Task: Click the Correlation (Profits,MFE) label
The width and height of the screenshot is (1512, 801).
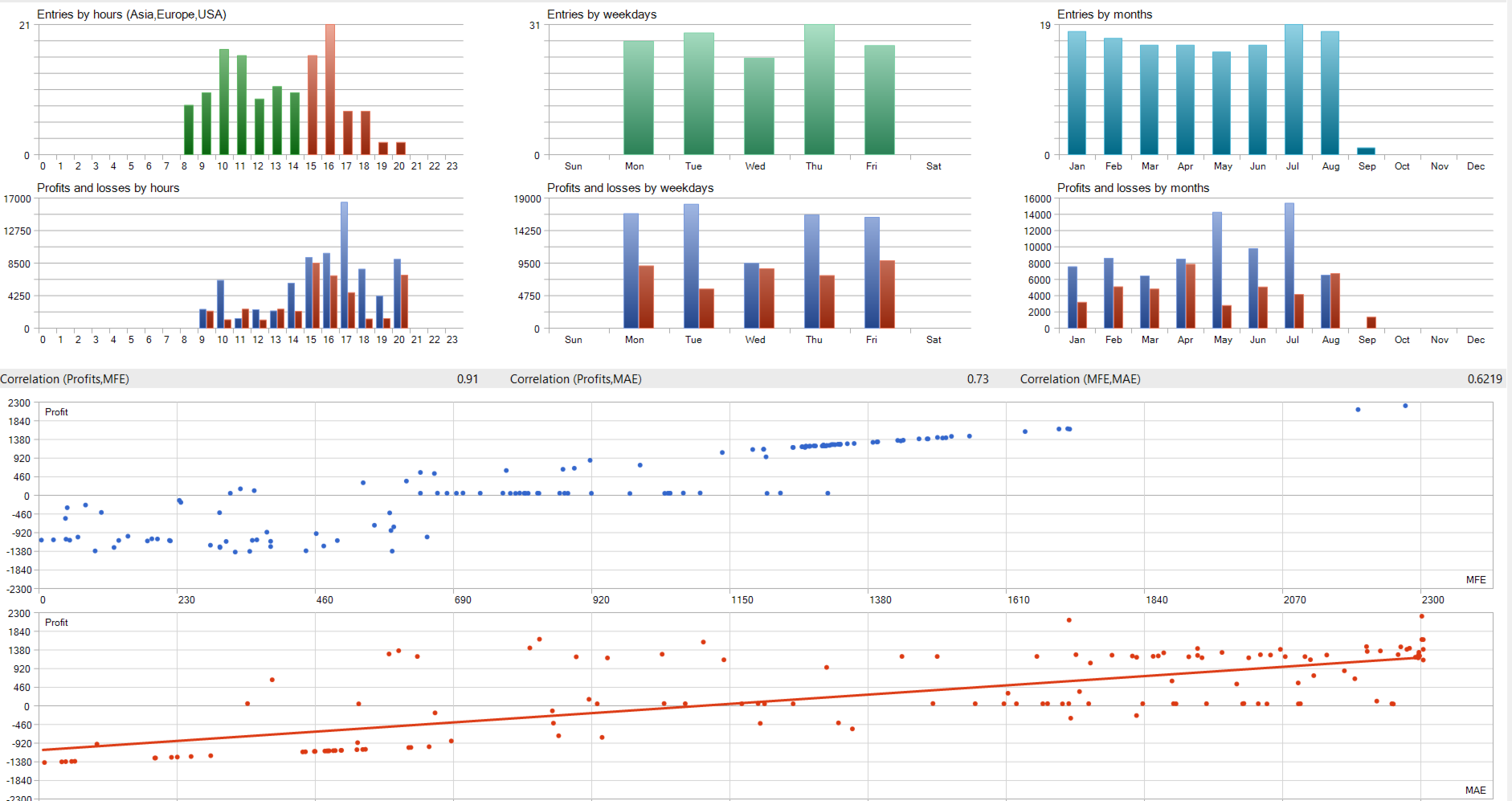Action: [64, 379]
